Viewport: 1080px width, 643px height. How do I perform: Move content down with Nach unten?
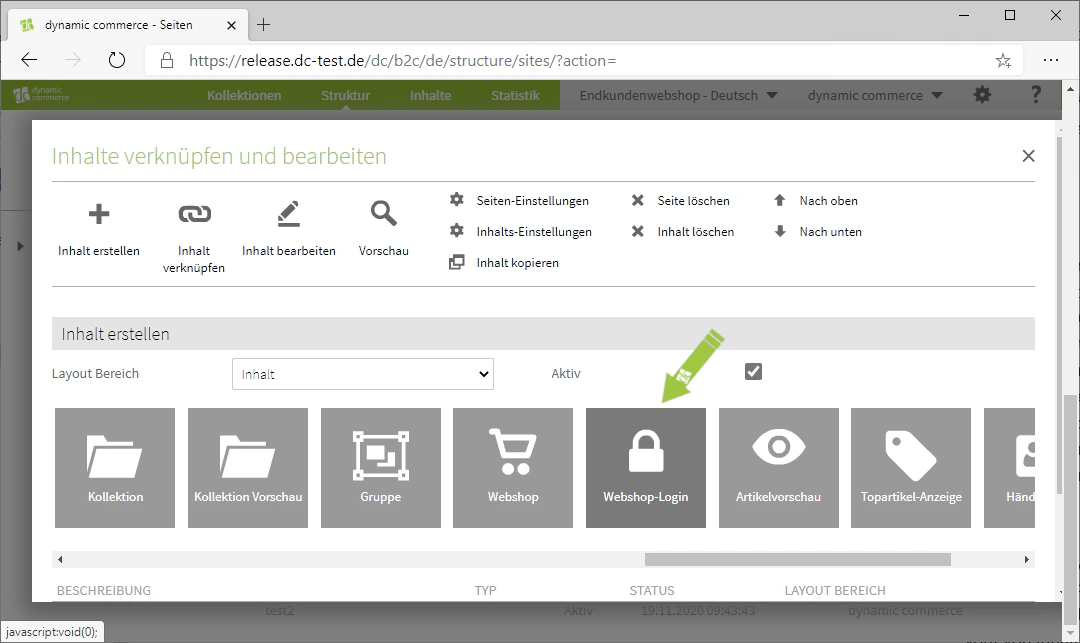818,231
